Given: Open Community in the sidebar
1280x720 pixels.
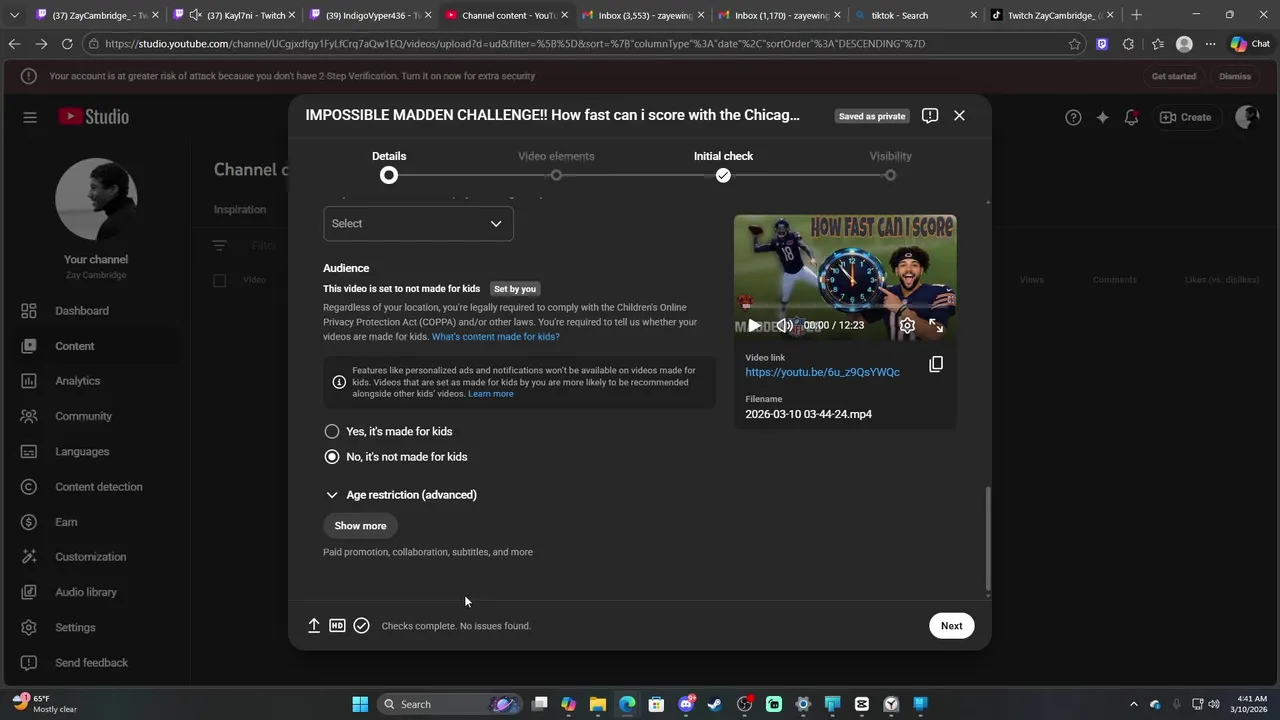Looking at the screenshot, I should [84, 416].
